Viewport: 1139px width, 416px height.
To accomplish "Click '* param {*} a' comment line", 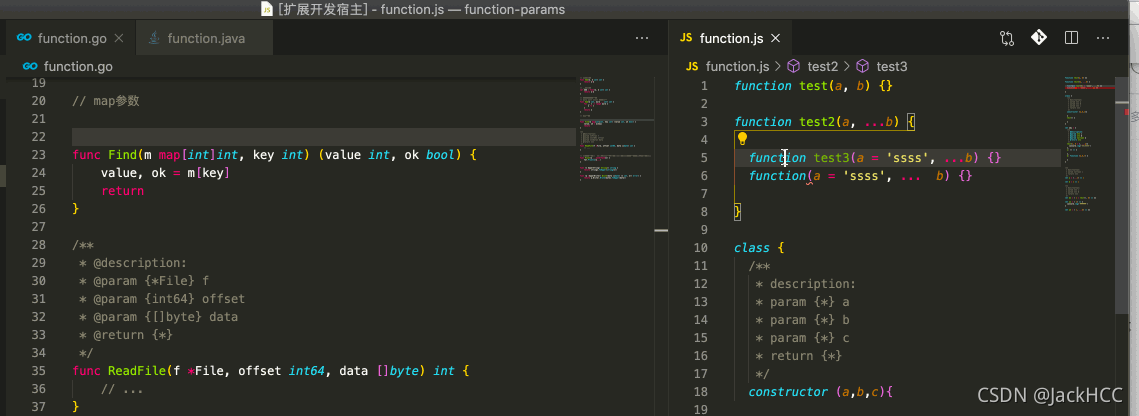I will (x=802, y=302).
